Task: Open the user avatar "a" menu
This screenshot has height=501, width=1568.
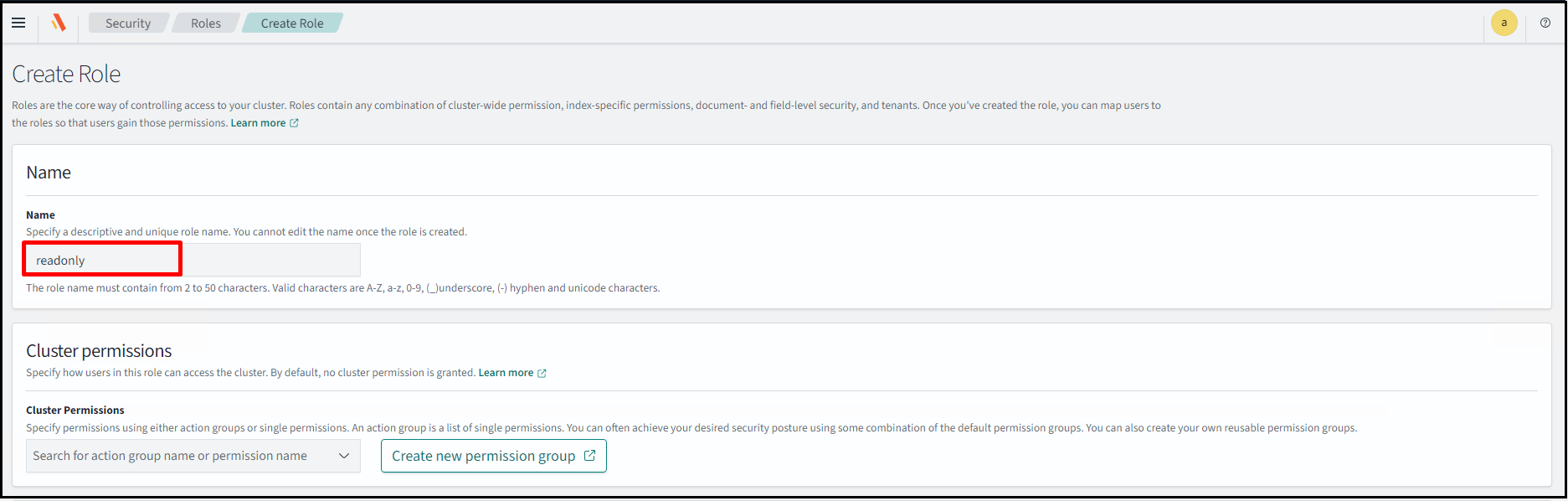Action: pyautogui.click(x=1504, y=23)
